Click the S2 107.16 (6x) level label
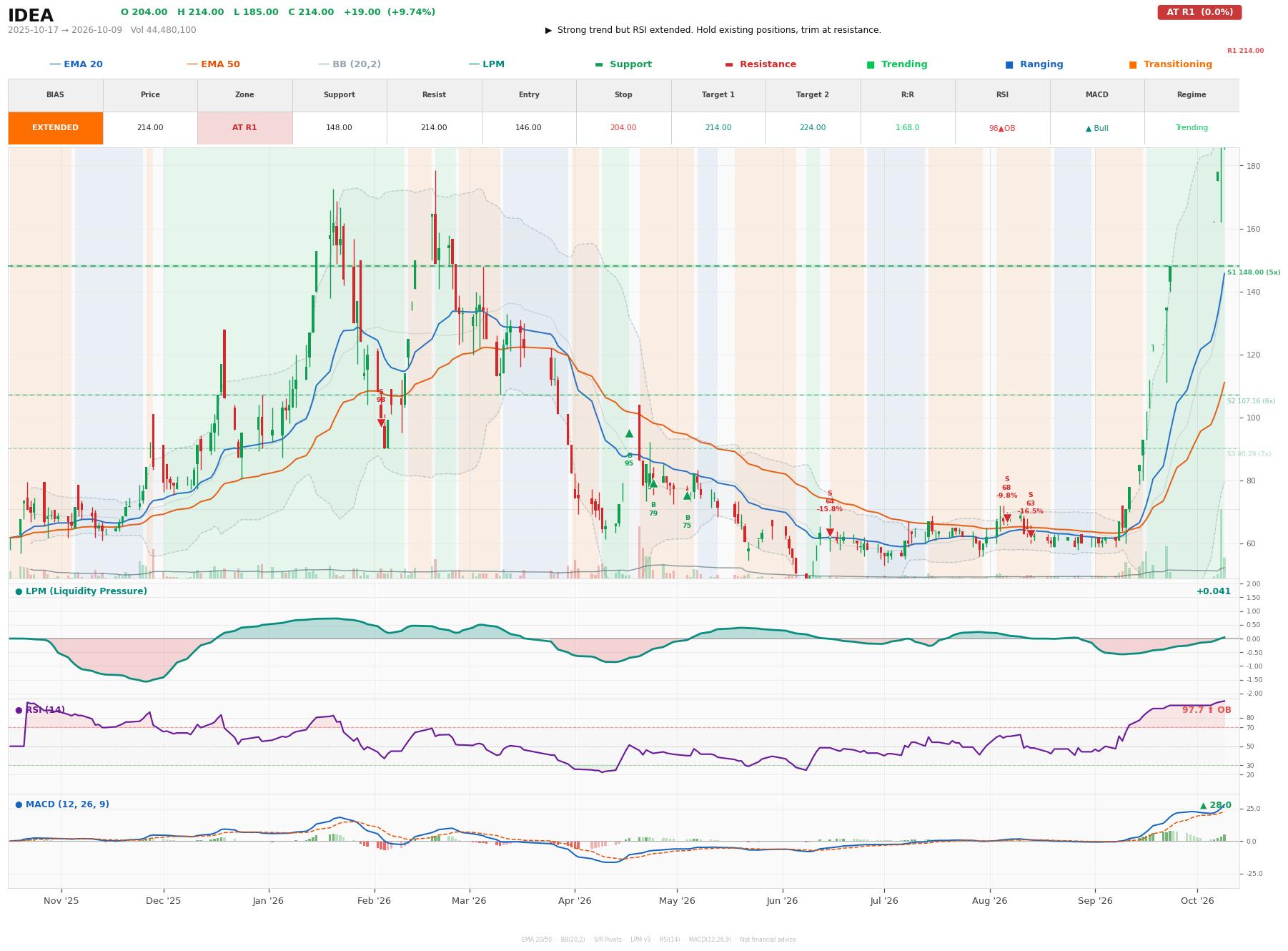 [1251, 401]
